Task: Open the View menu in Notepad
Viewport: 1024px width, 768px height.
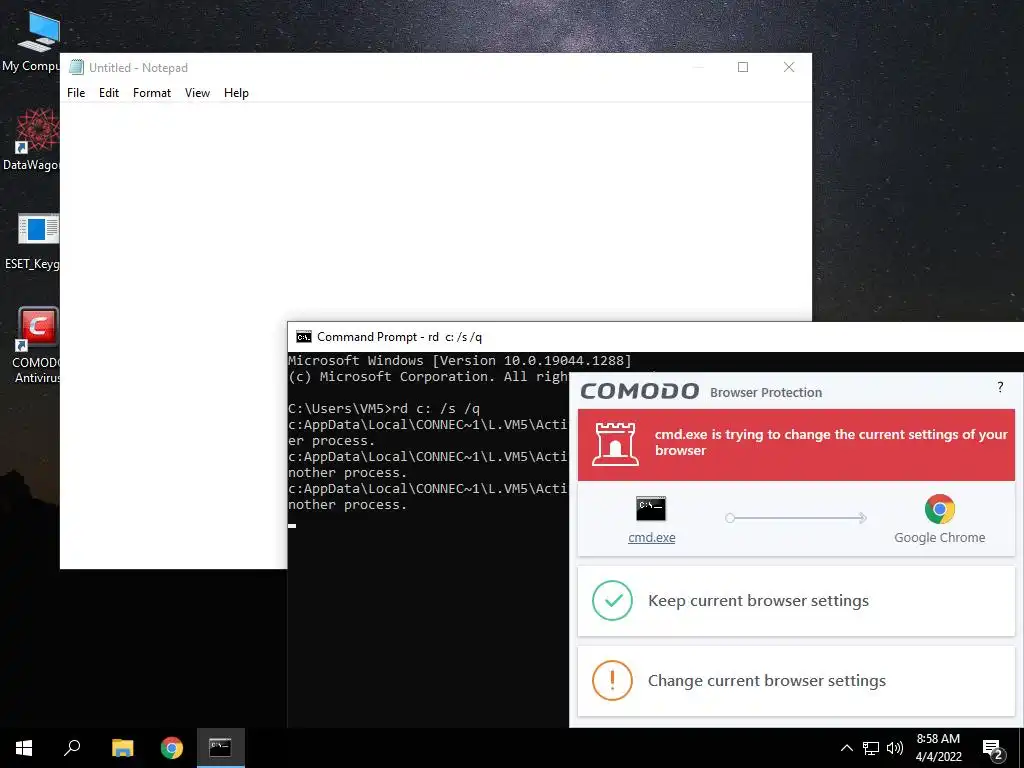Action: (197, 93)
